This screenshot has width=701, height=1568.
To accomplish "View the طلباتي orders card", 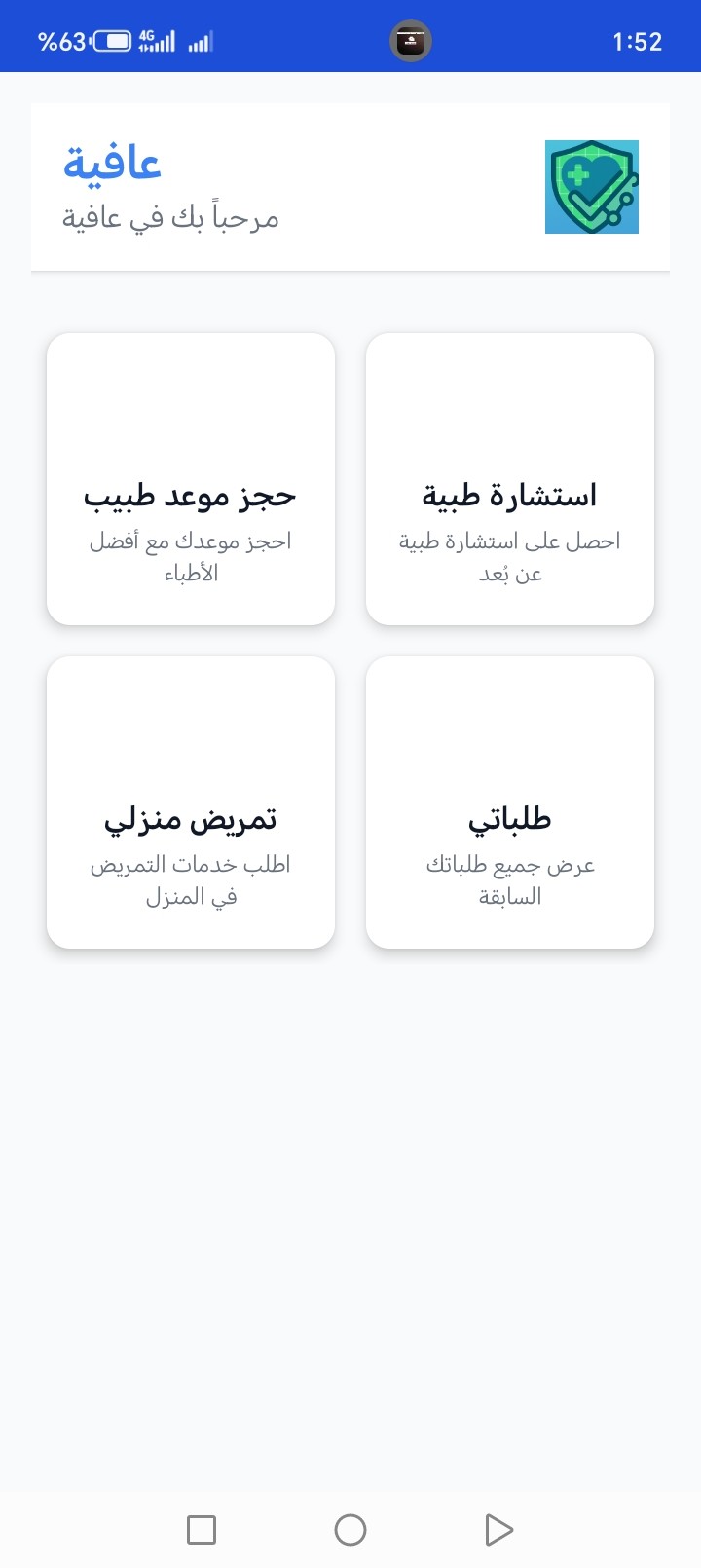I will 509,803.
